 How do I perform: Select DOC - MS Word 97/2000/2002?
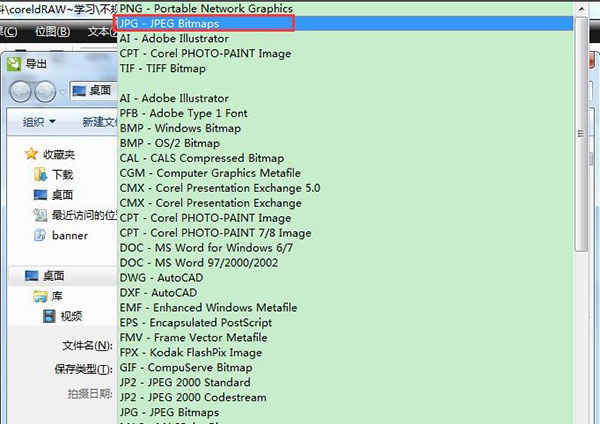tap(346, 263)
